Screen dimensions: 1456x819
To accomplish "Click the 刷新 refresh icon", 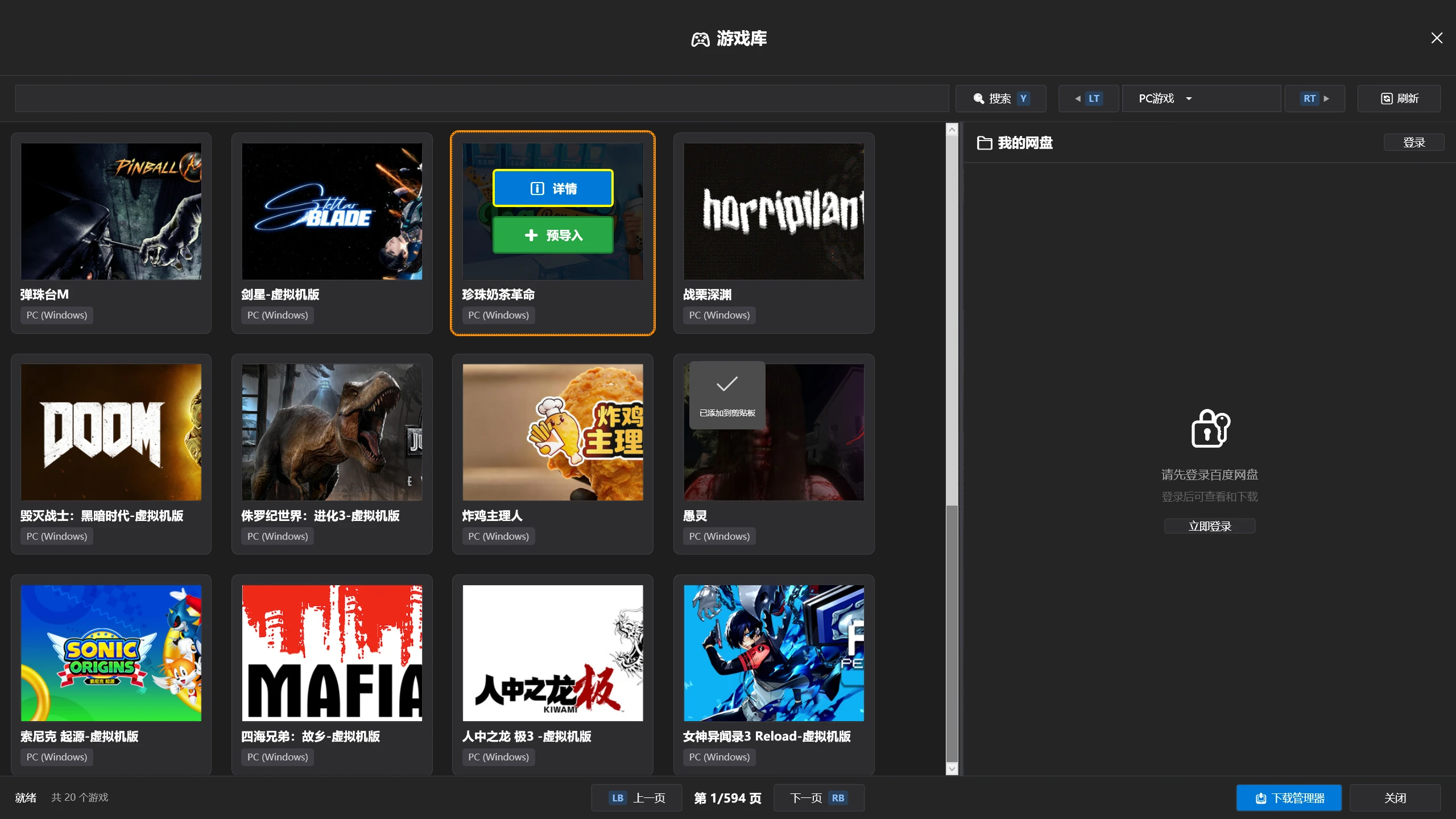I will (x=1385, y=98).
